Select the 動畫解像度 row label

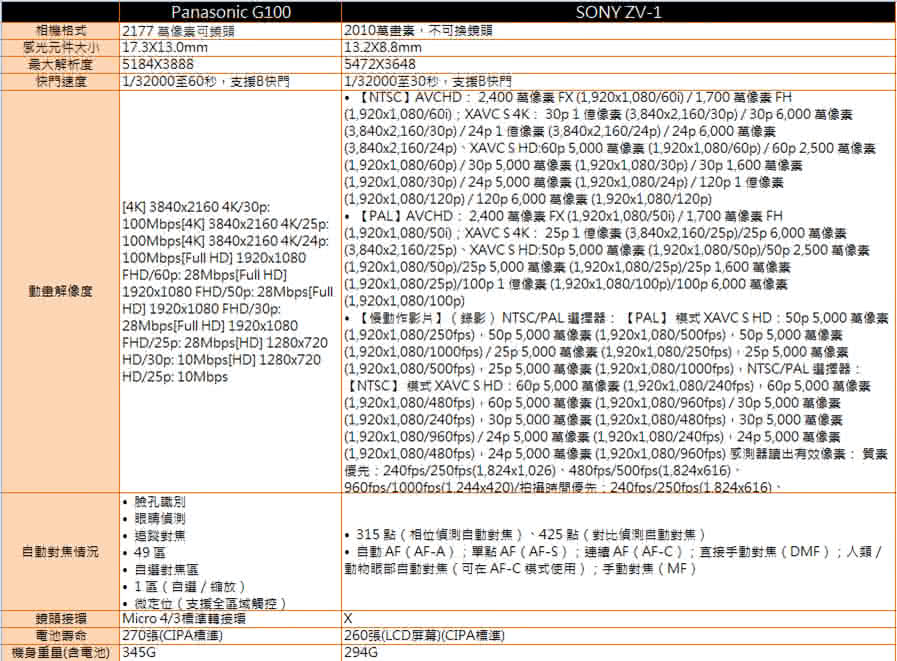pos(60,291)
